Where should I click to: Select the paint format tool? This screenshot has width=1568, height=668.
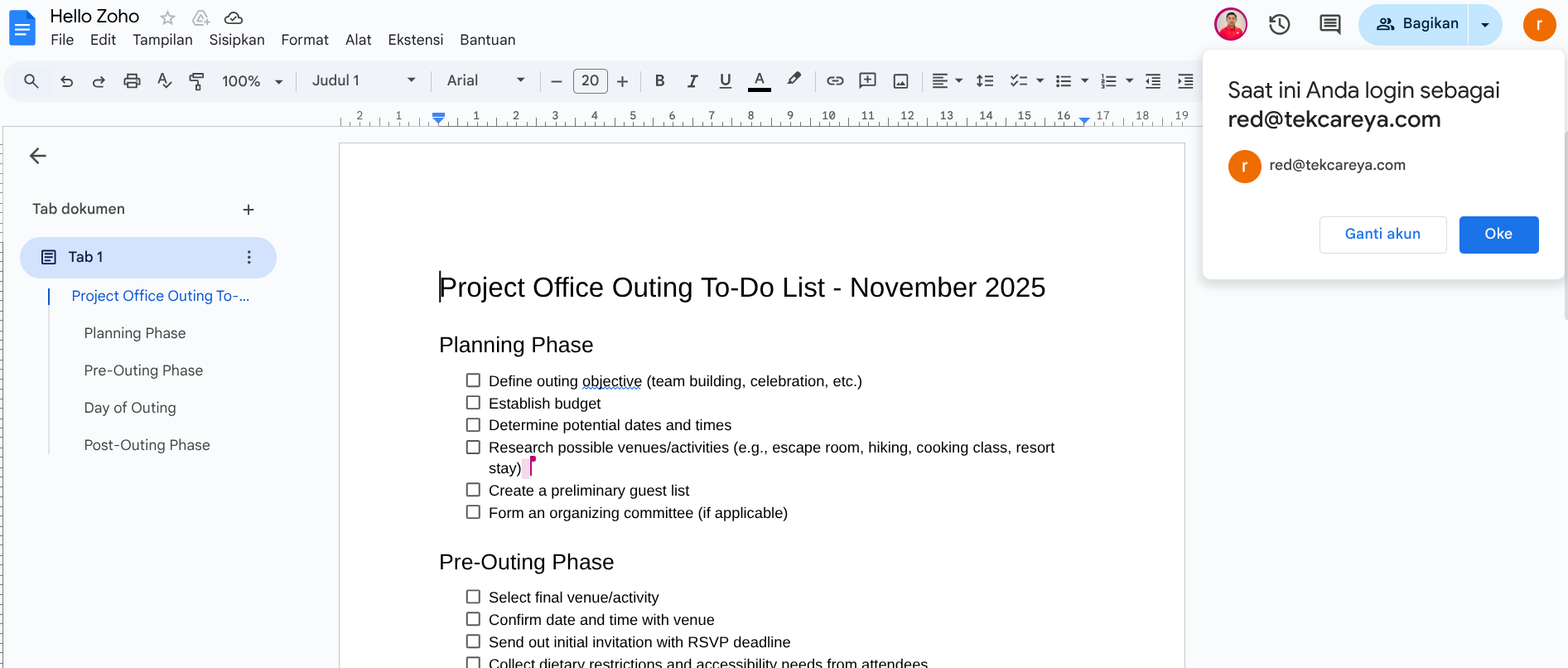[x=196, y=81]
